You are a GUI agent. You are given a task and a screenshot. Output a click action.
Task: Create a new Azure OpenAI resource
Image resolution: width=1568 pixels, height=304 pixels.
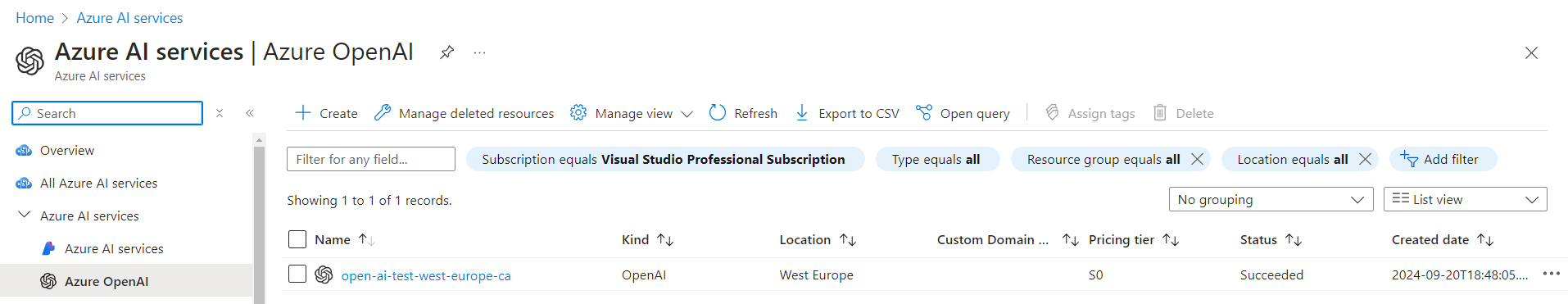[326, 113]
